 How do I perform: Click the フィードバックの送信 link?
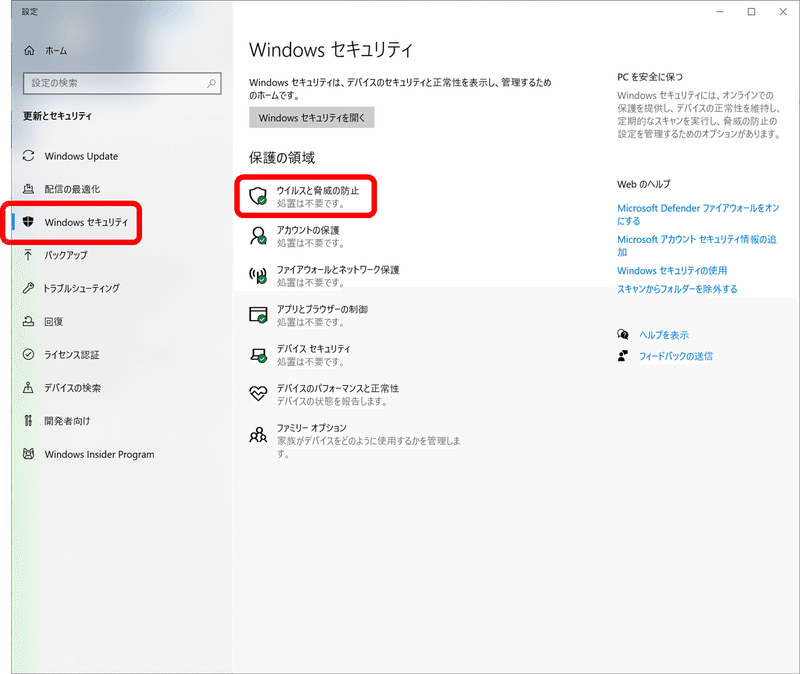tap(676, 356)
